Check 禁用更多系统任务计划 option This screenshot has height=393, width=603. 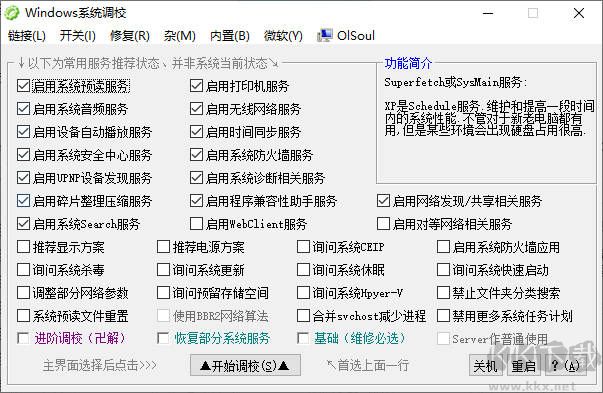(x=443, y=316)
